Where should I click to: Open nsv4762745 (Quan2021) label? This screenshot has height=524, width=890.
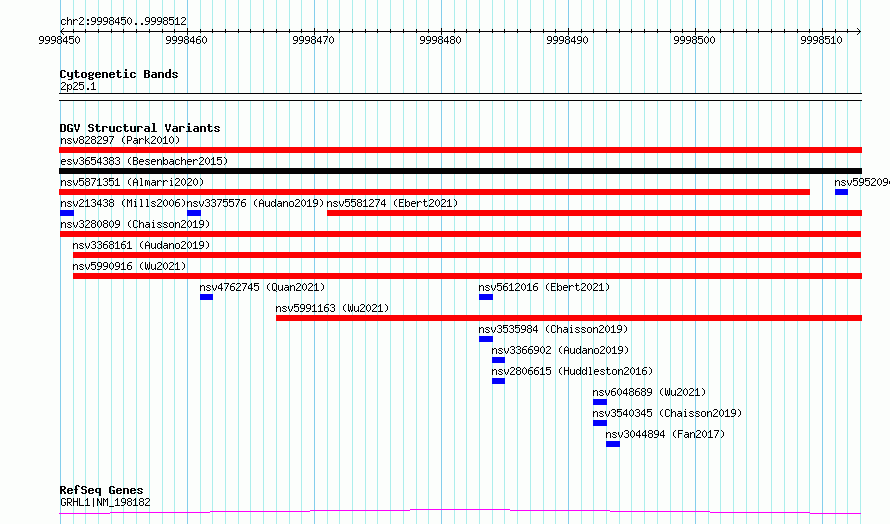coord(262,287)
